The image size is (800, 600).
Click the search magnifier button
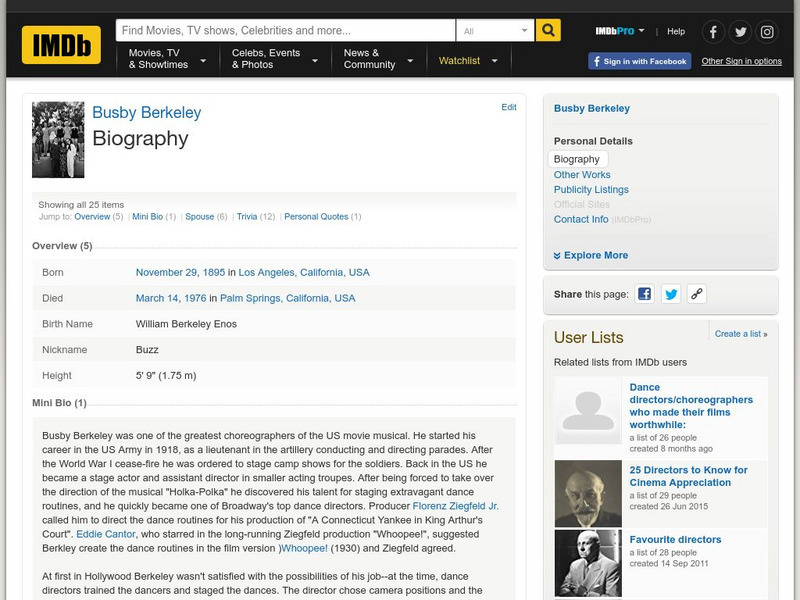548,31
